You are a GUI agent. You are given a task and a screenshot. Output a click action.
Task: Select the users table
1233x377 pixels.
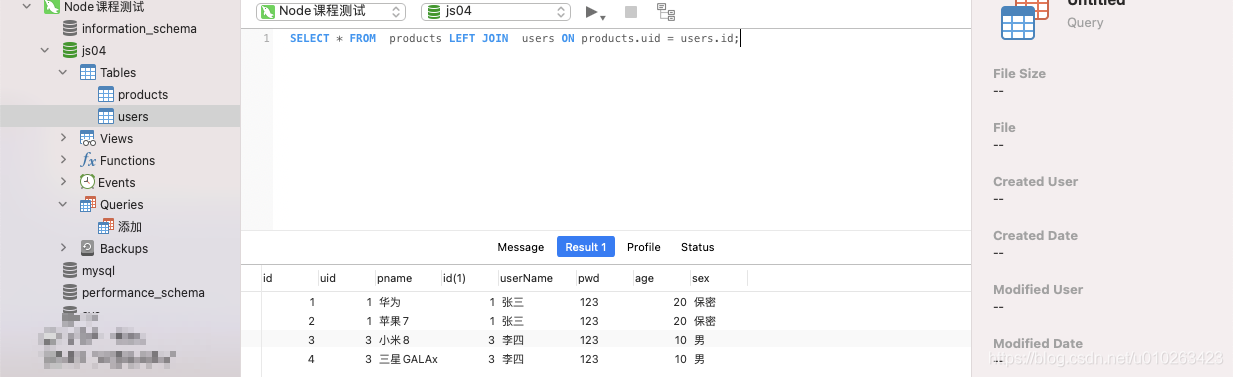(x=133, y=117)
